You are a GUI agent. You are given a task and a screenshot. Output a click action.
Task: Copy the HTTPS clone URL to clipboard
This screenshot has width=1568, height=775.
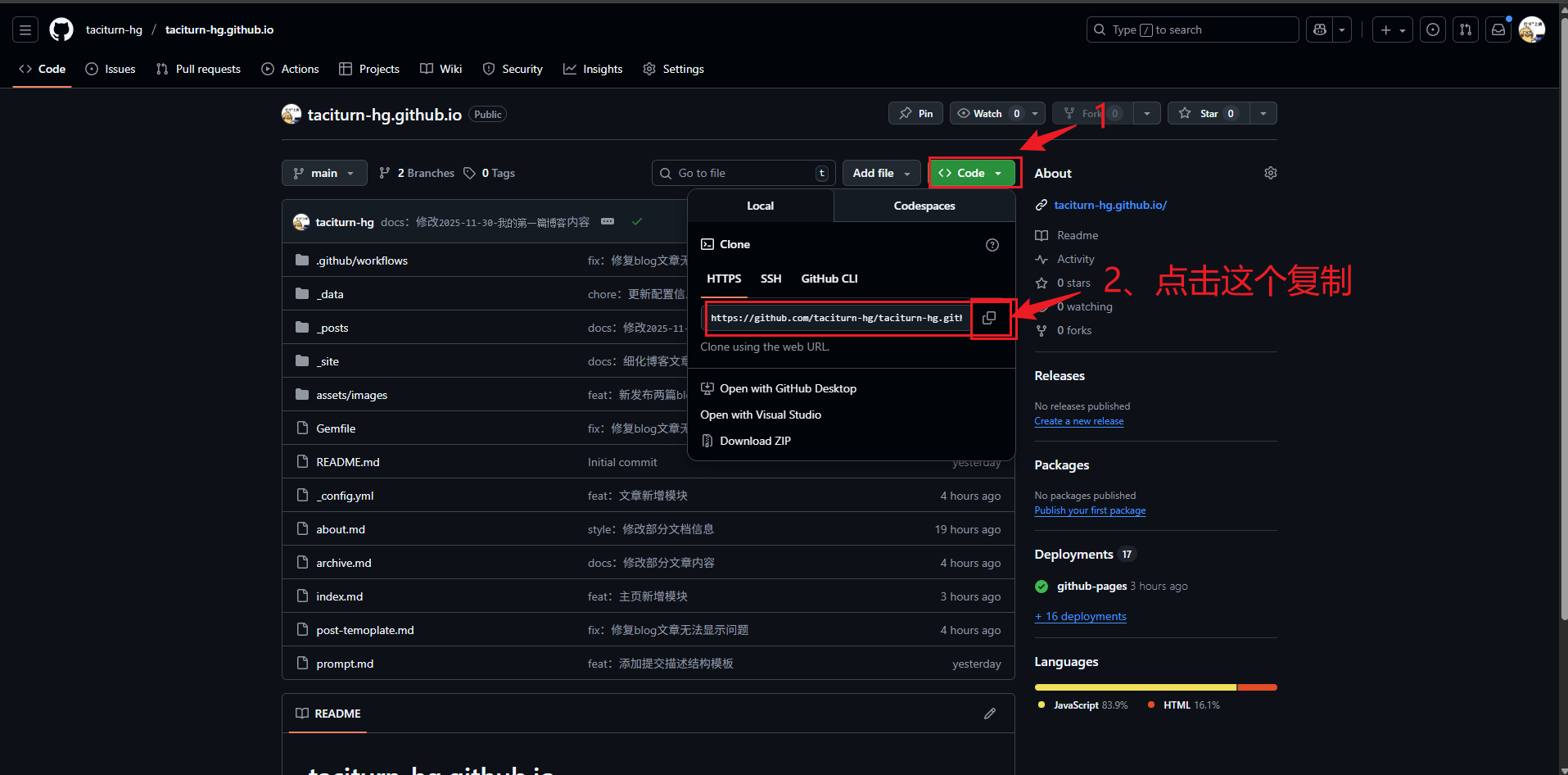pos(989,318)
